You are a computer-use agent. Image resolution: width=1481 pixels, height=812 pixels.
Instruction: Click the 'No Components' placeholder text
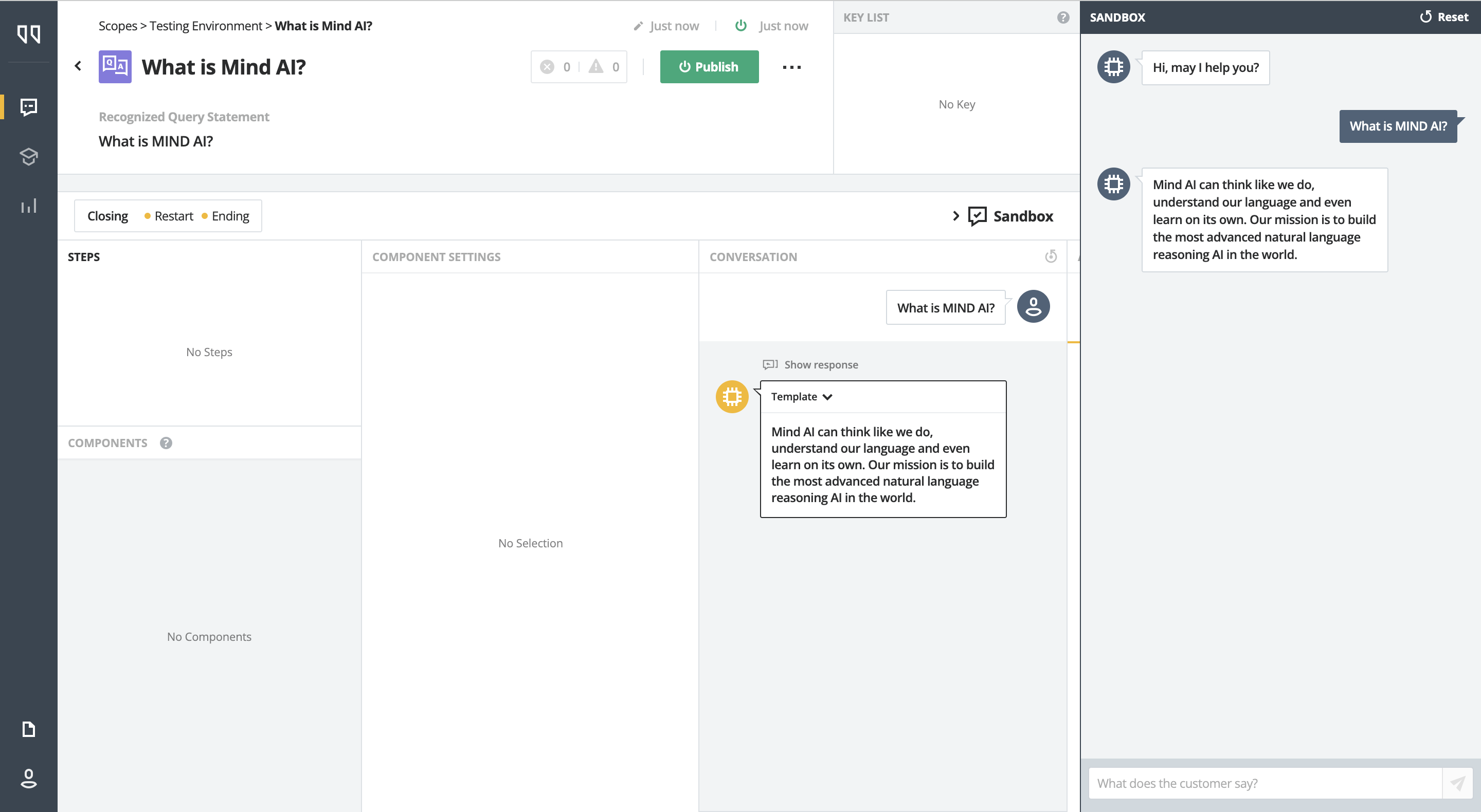coord(209,636)
